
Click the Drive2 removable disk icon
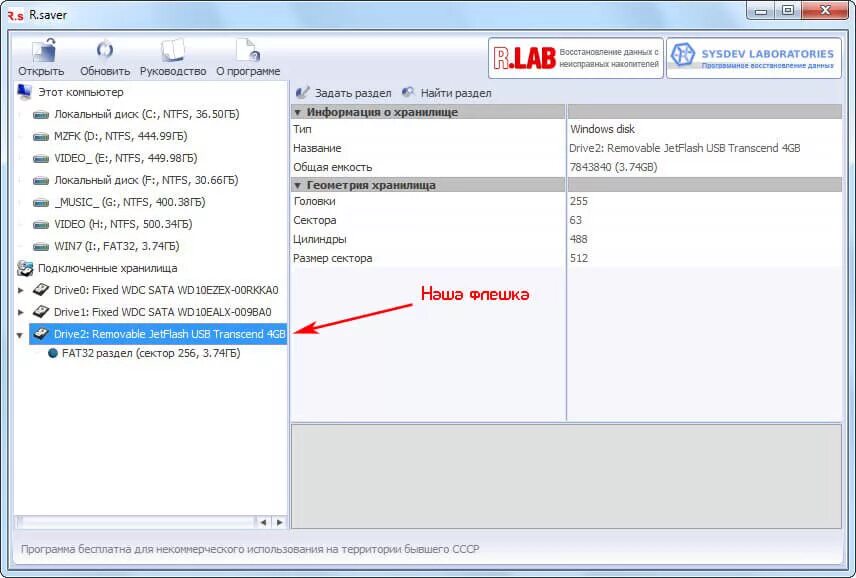tap(41, 333)
